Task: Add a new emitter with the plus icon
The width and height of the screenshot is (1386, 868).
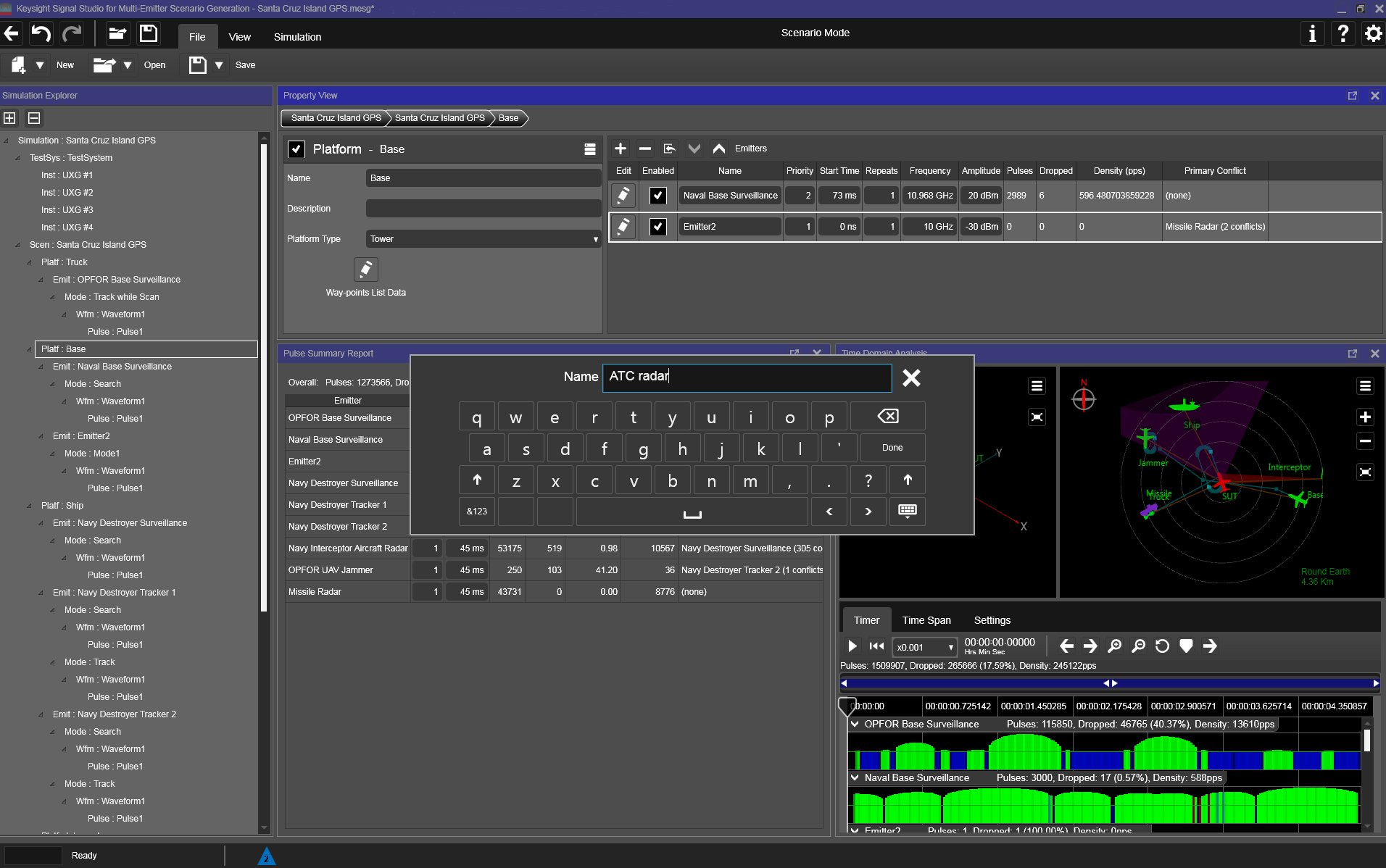Action: tap(621, 149)
